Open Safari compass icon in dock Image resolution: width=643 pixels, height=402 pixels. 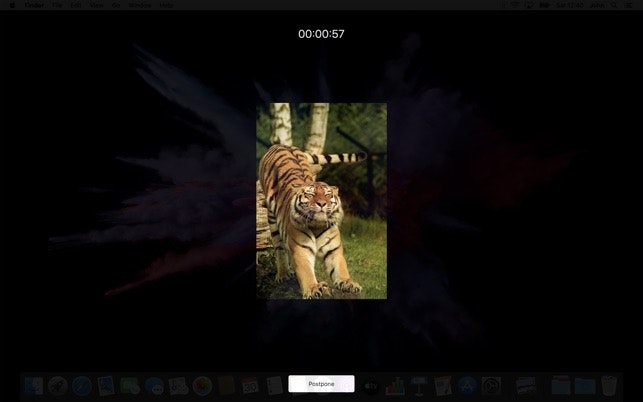tap(82, 386)
